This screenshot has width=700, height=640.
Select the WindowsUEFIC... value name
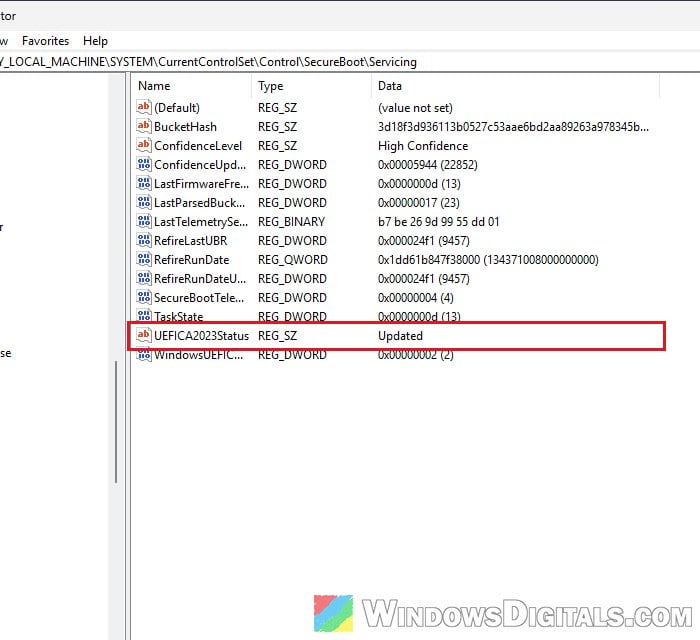199,355
